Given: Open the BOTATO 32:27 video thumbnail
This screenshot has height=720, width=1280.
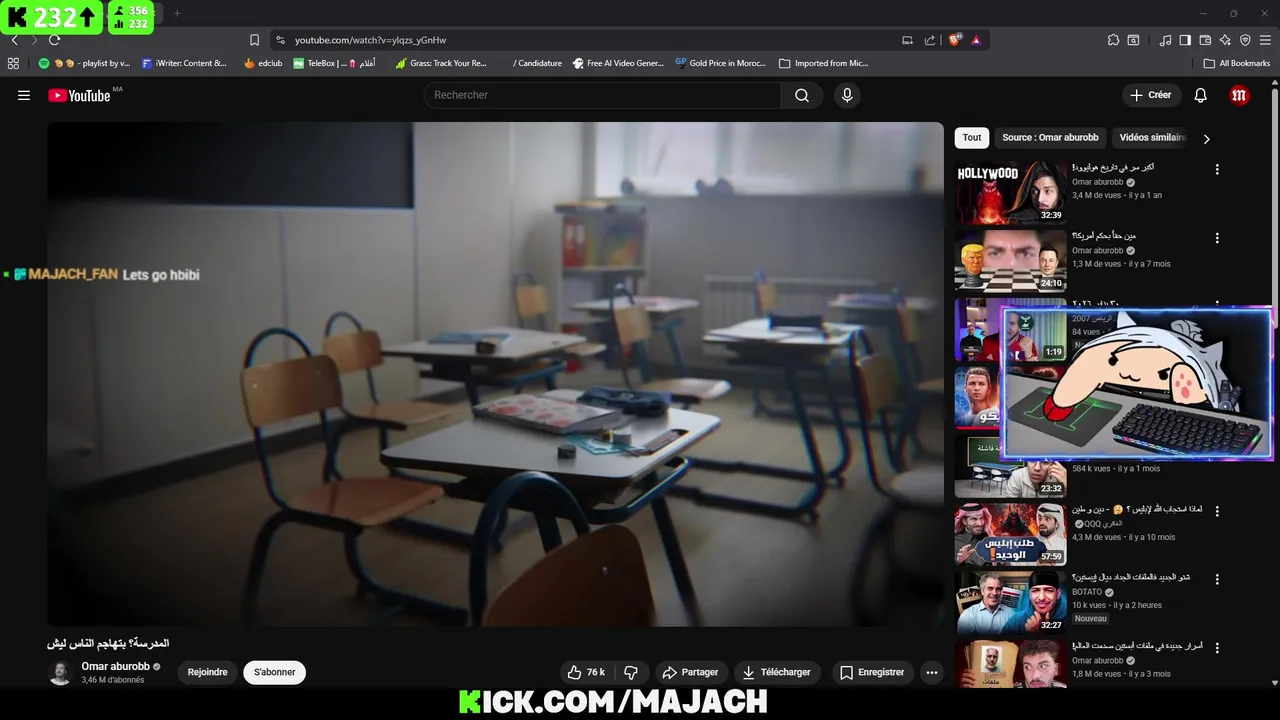Looking at the screenshot, I should pos(1010,603).
